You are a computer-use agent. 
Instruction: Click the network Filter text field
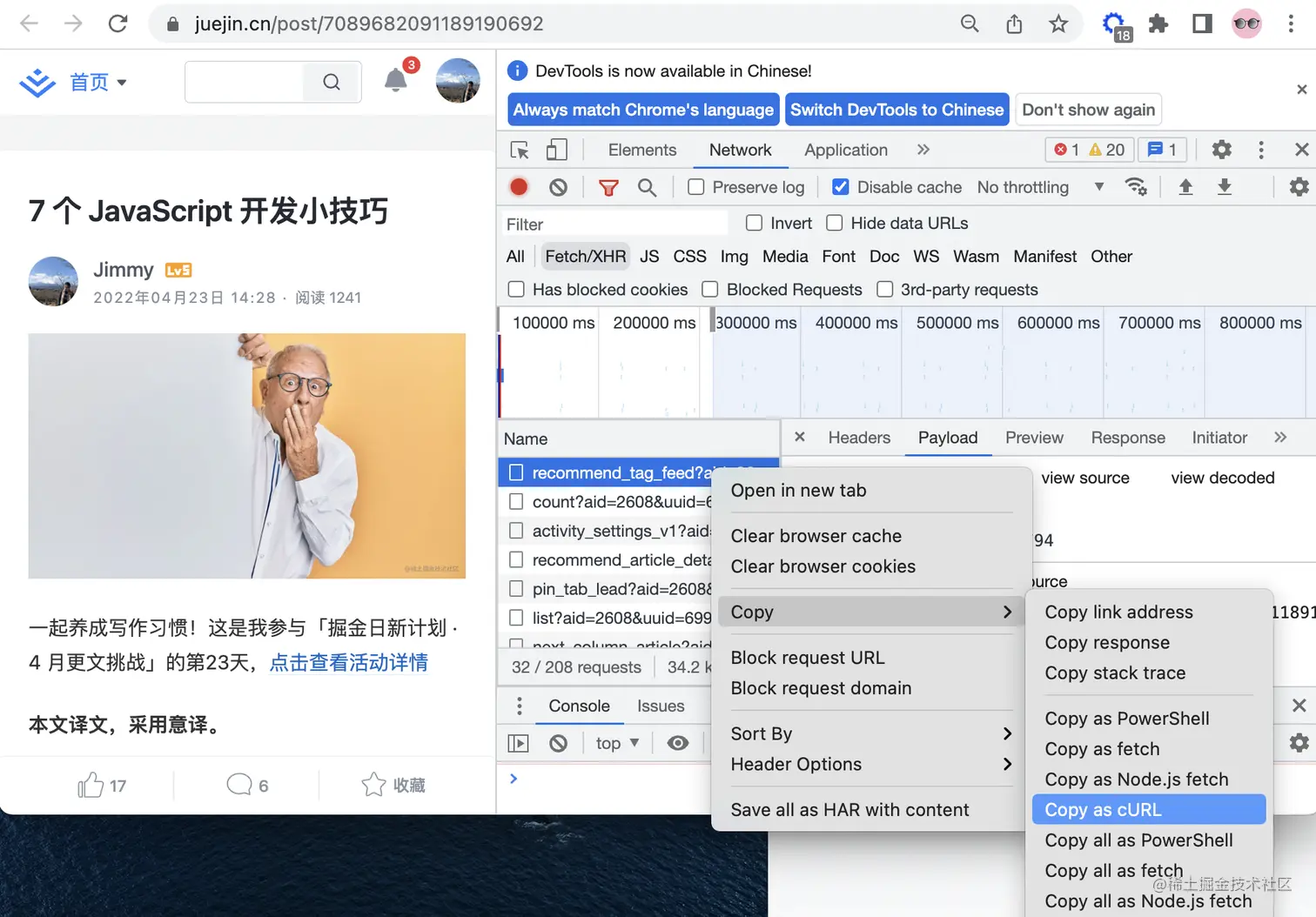pos(614,224)
